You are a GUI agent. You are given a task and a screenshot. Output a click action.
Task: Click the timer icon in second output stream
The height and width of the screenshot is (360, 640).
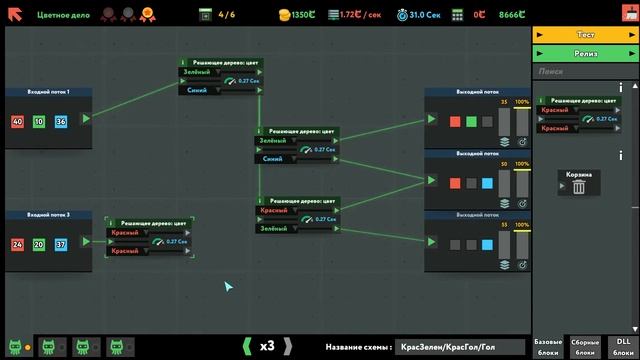coord(522,203)
